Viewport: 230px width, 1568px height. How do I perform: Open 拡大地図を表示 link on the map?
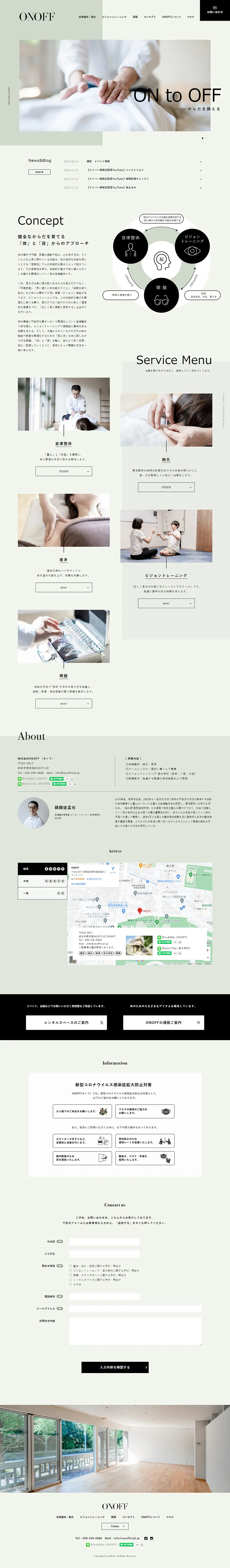79,884
